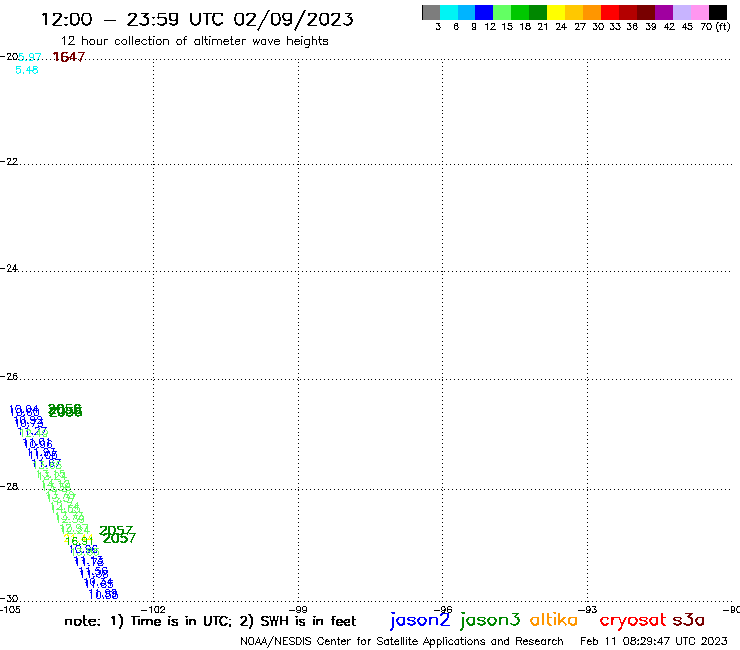Pick the dark red legend swatch ending at 36
The image size is (740, 650).
628,12
